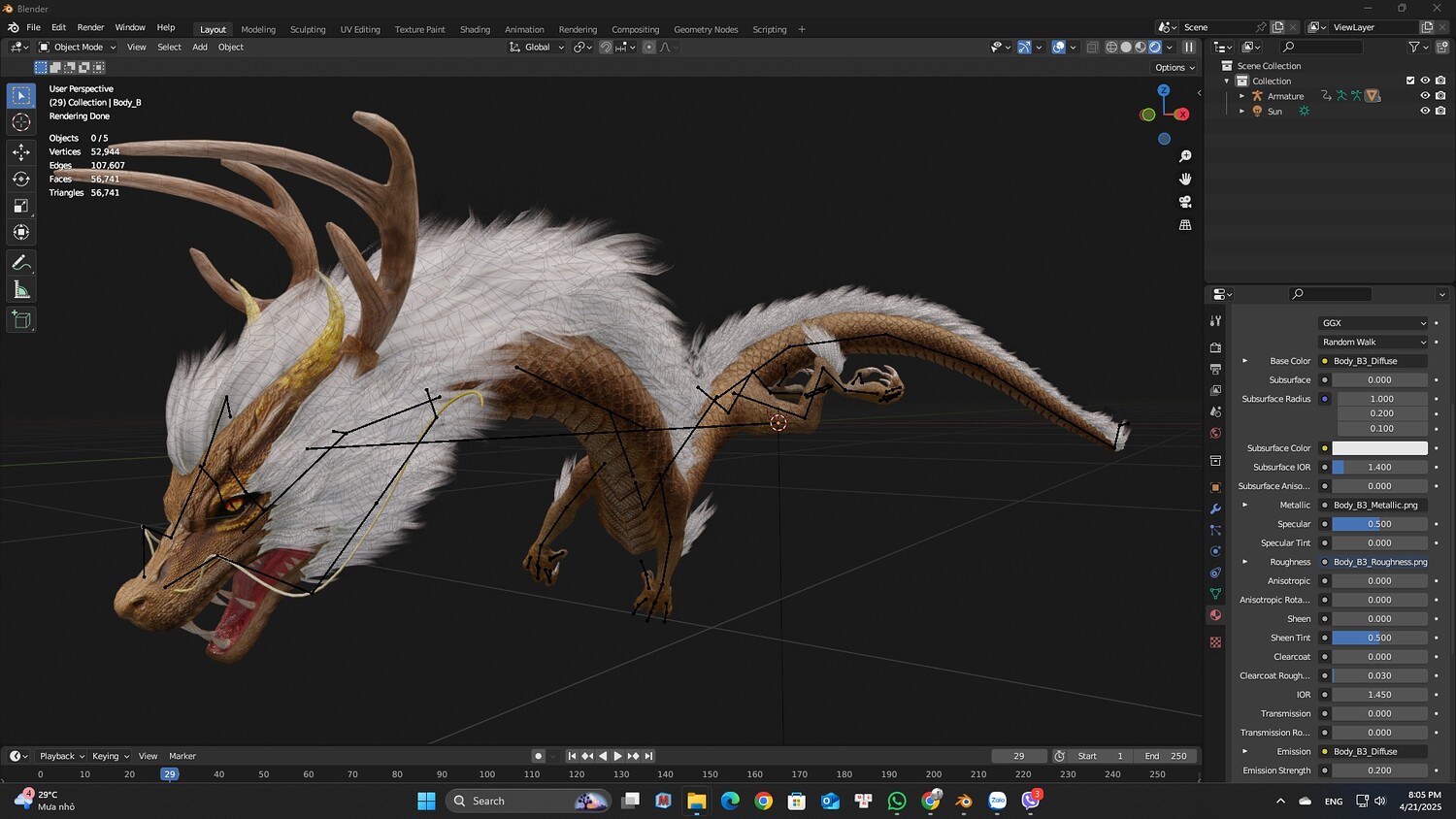The height and width of the screenshot is (819, 1456).
Task: Click the Subsurface Color swatch
Action: click(x=1379, y=448)
